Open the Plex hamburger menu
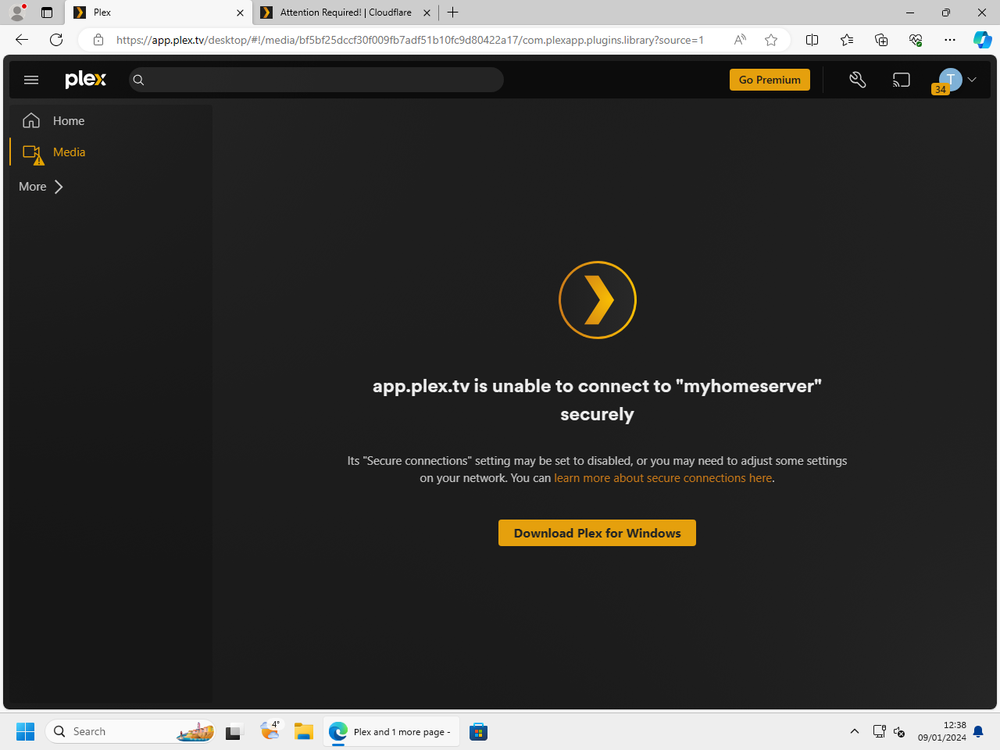1000x750 pixels. click(31, 80)
